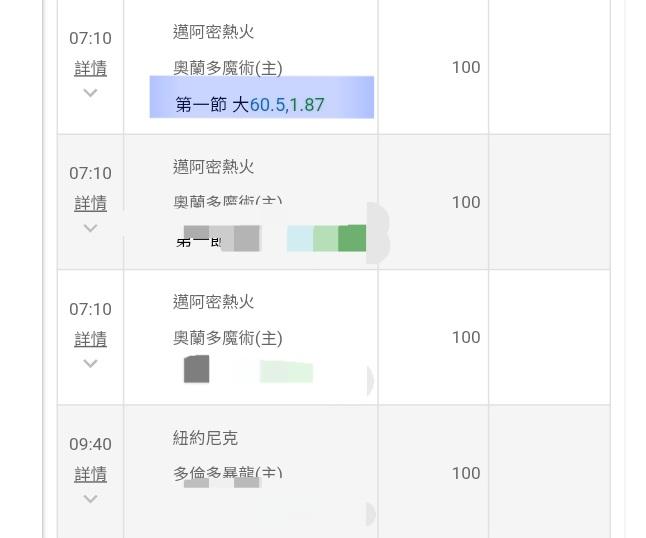Open 詳情 for the first 07:10 match
This screenshot has height=538, width=646.
click(90, 68)
